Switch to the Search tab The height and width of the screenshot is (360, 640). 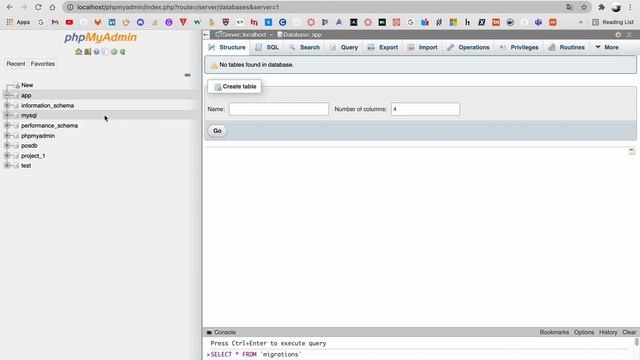[304, 47]
